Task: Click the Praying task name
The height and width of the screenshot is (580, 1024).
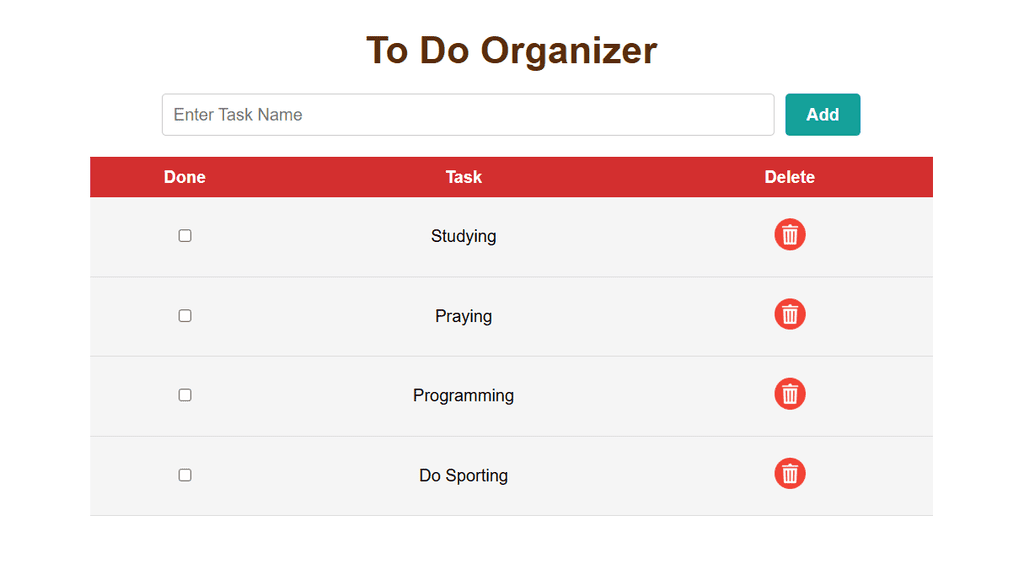Action: pos(464,316)
